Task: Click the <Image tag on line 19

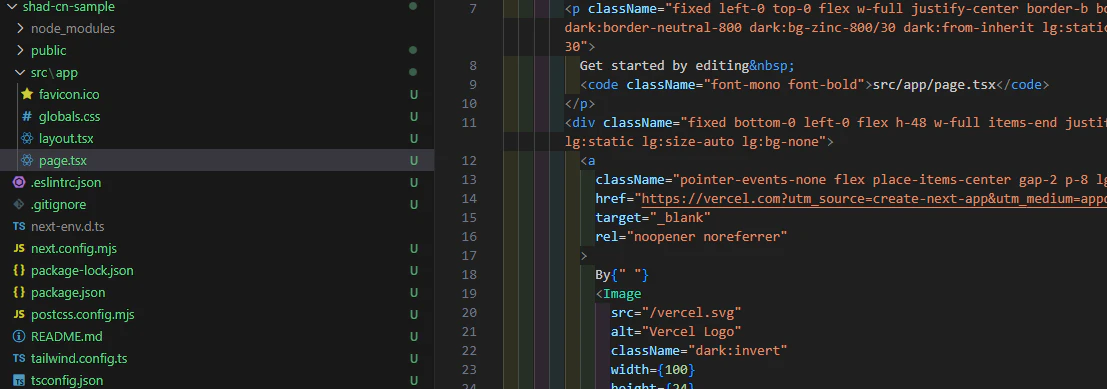Action: (x=618, y=294)
